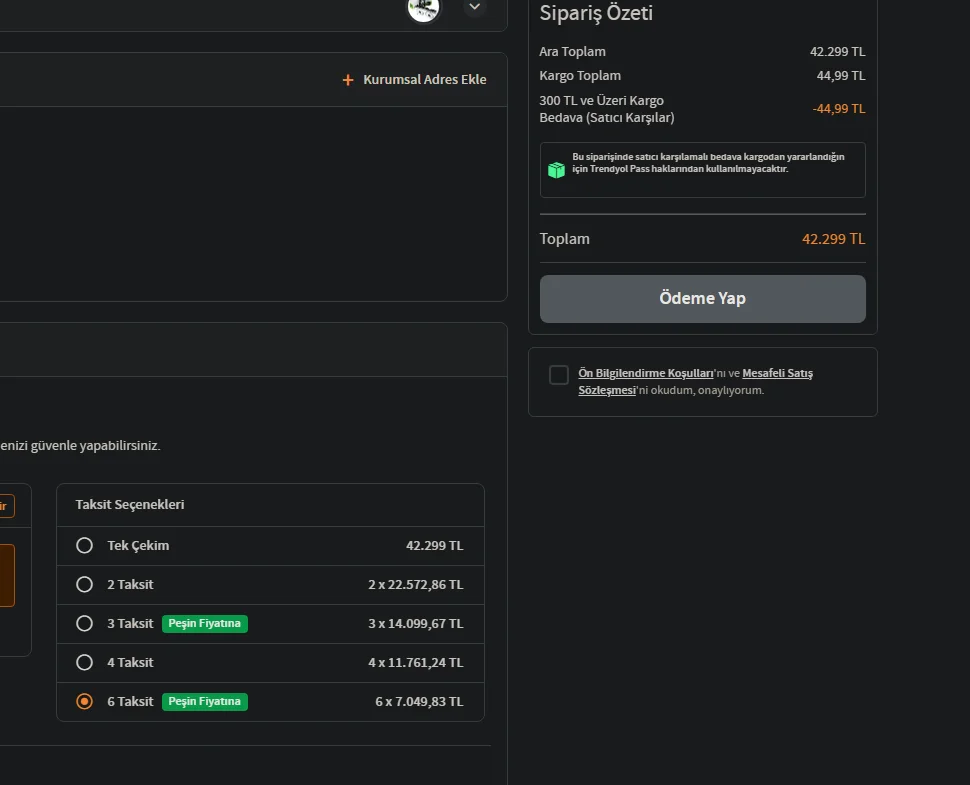Click the round profile avatar at top
970x785 pixels.
(x=423, y=8)
